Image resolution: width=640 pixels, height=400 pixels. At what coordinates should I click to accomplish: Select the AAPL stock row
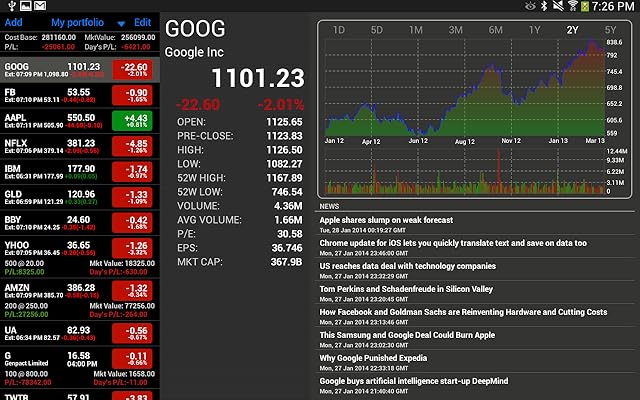coord(80,121)
